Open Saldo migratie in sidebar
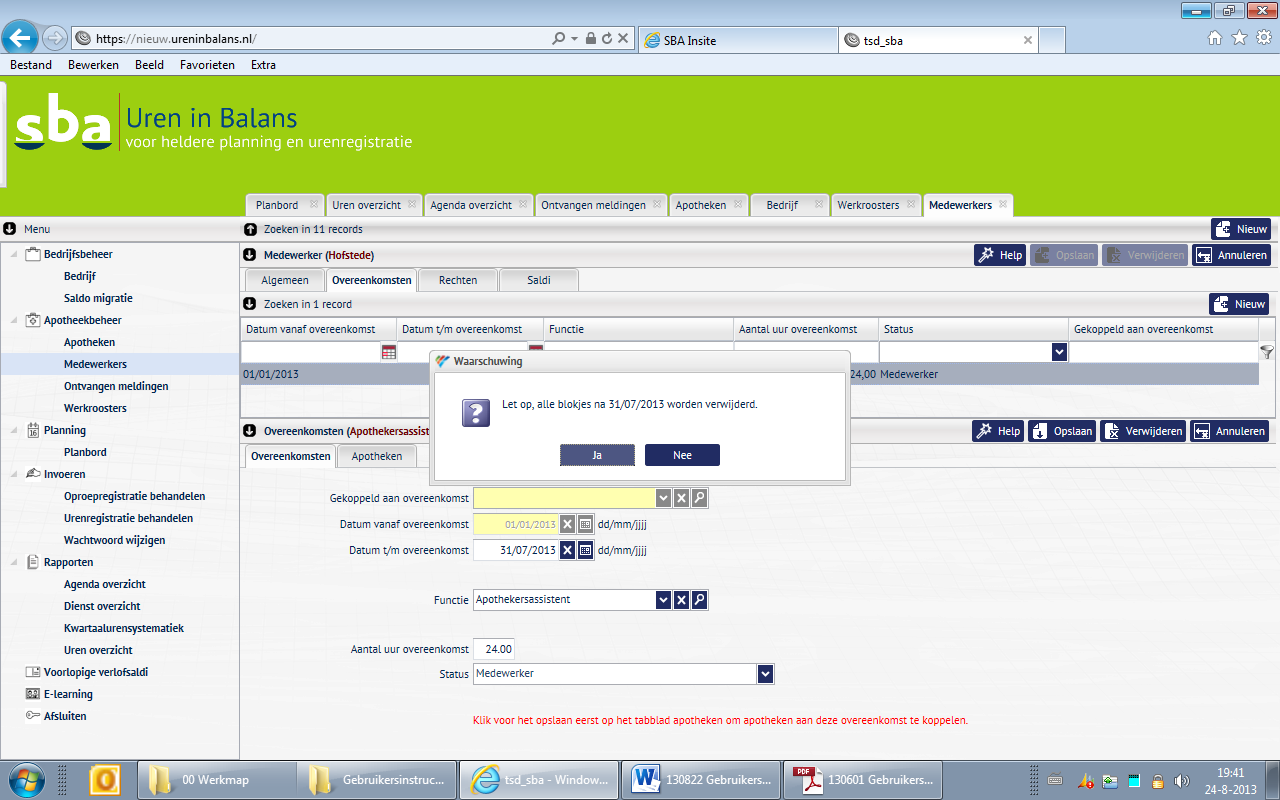Image resolution: width=1280 pixels, height=800 pixels. coord(98,298)
